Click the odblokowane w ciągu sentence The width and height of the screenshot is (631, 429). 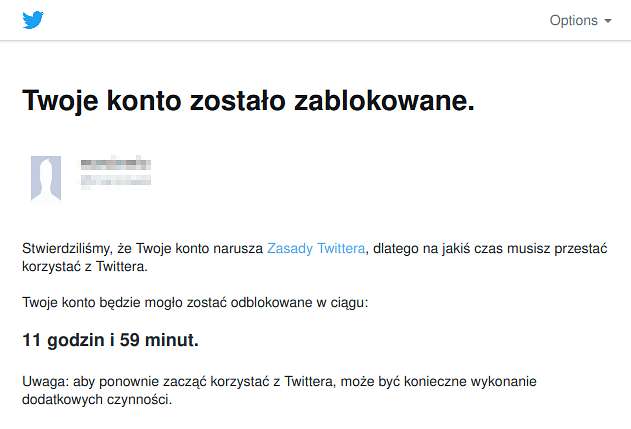click(195, 302)
